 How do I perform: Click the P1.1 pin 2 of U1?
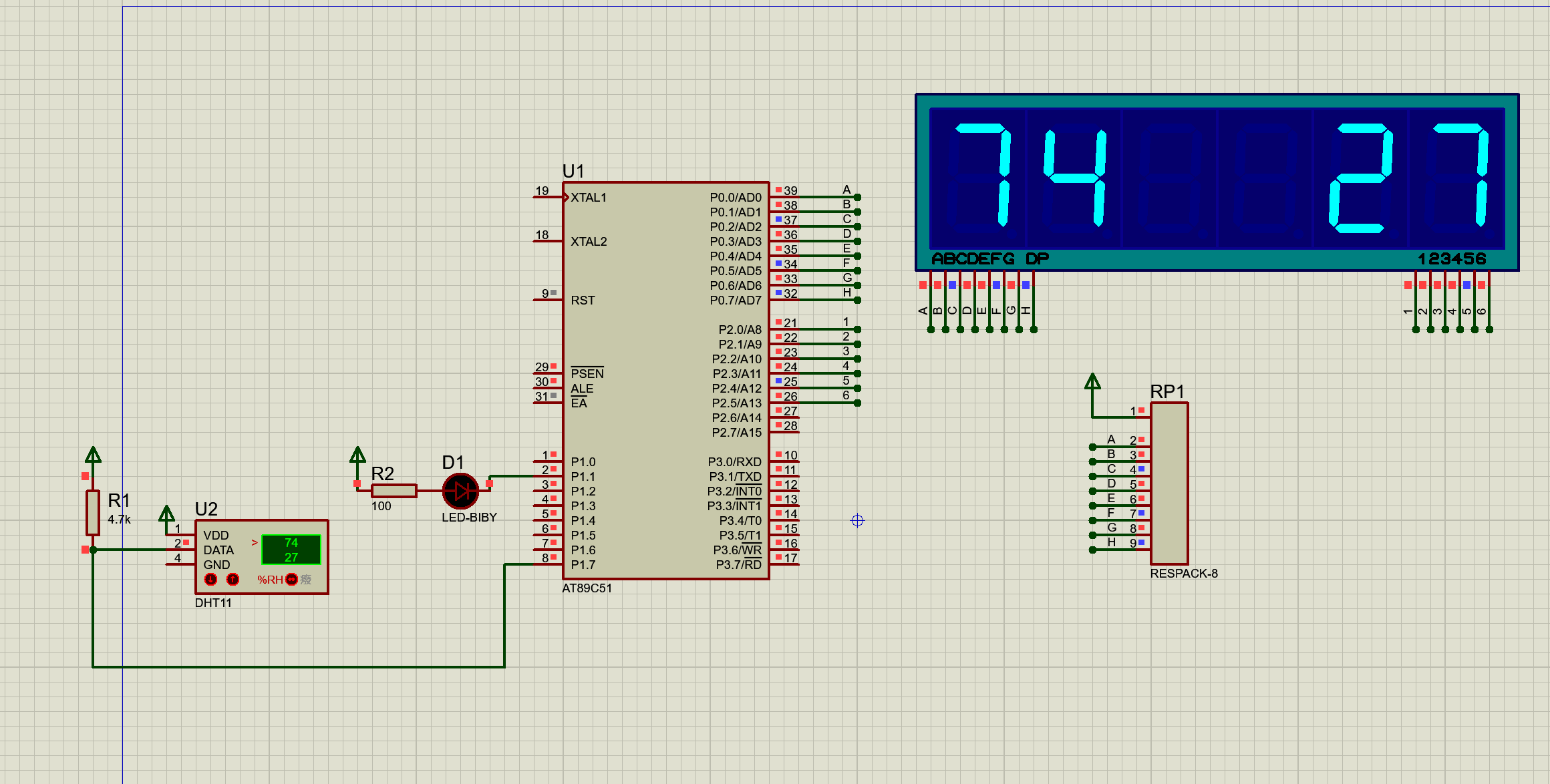click(547, 476)
